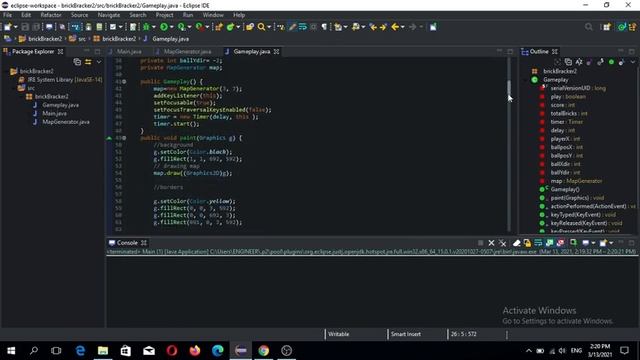Image resolution: width=640 pixels, height=360 pixels.
Task: Toggle Hide Fields in Outline toolbar
Action: click(589, 62)
